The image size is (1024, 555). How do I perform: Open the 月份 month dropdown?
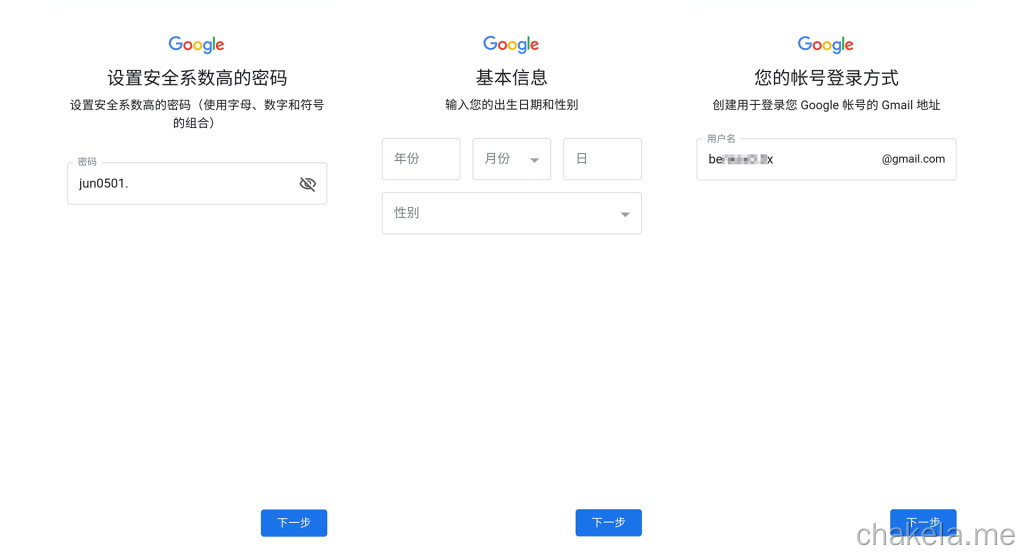(x=512, y=159)
